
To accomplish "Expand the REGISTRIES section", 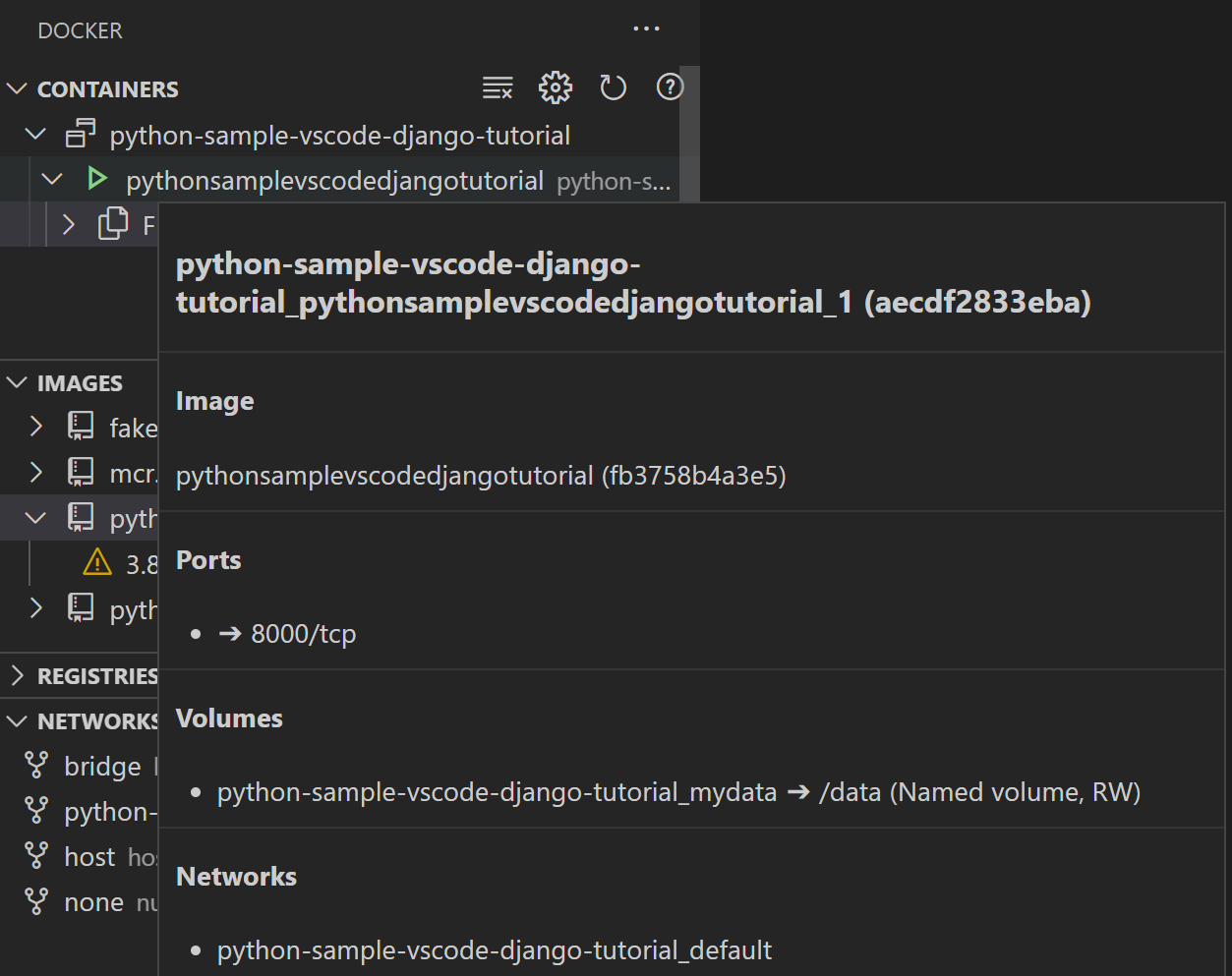I will pos(17,675).
